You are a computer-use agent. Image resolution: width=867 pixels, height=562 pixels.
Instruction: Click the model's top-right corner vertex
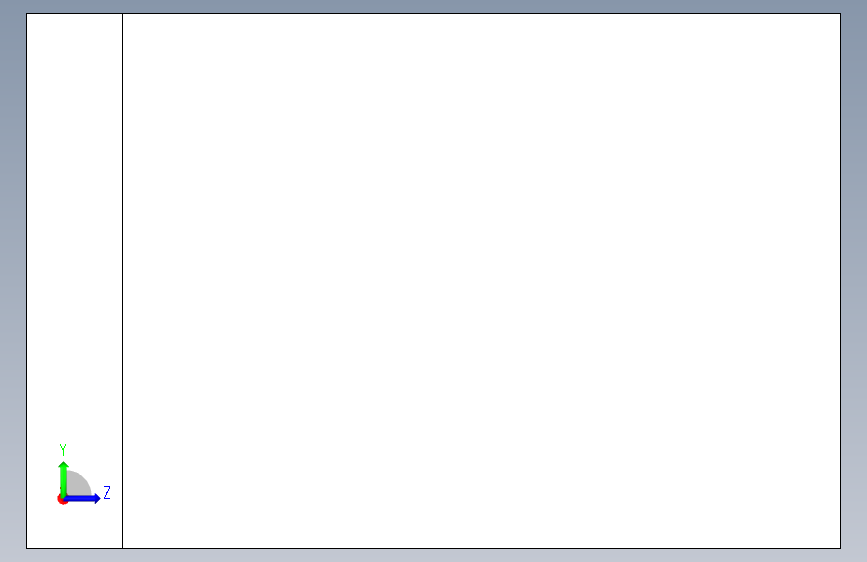840,13
